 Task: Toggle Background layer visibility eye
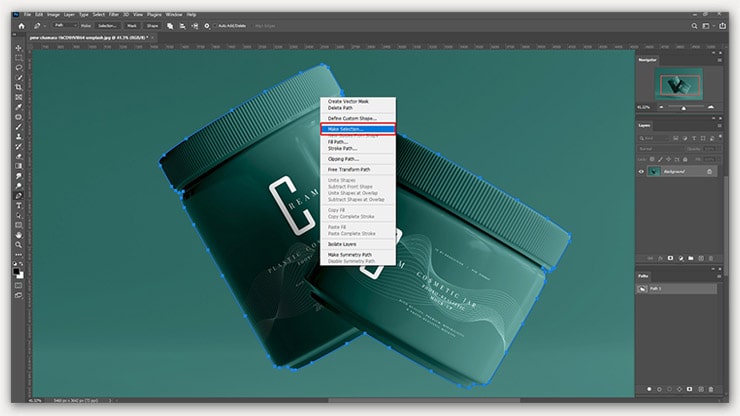(x=642, y=171)
